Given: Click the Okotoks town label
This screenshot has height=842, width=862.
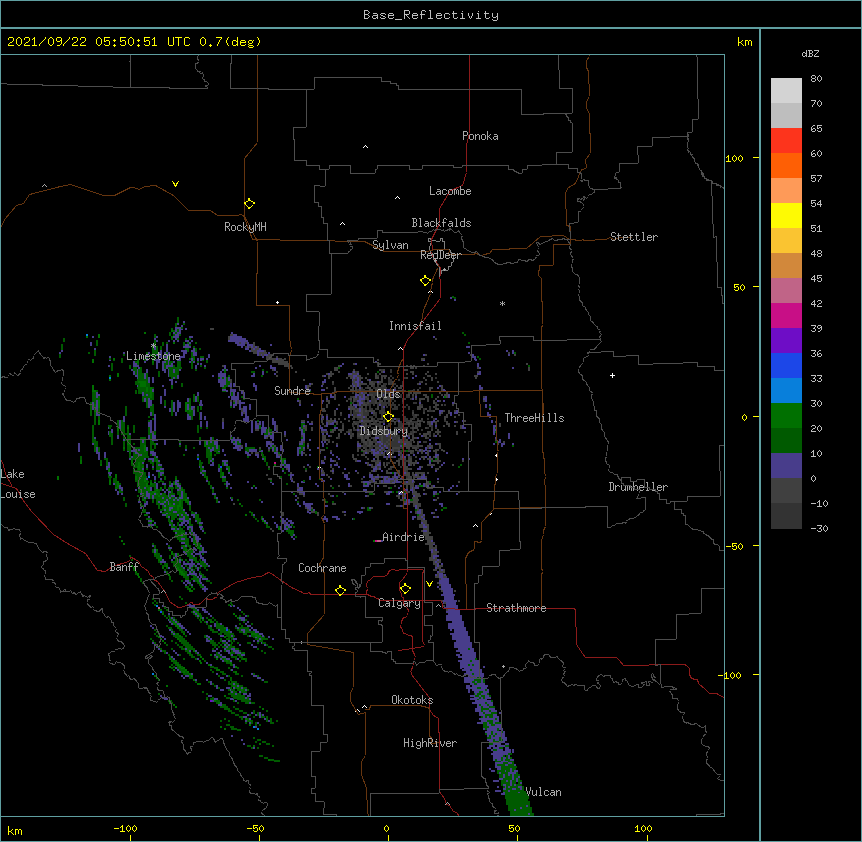Looking at the screenshot, I should click(x=412, y=700).
